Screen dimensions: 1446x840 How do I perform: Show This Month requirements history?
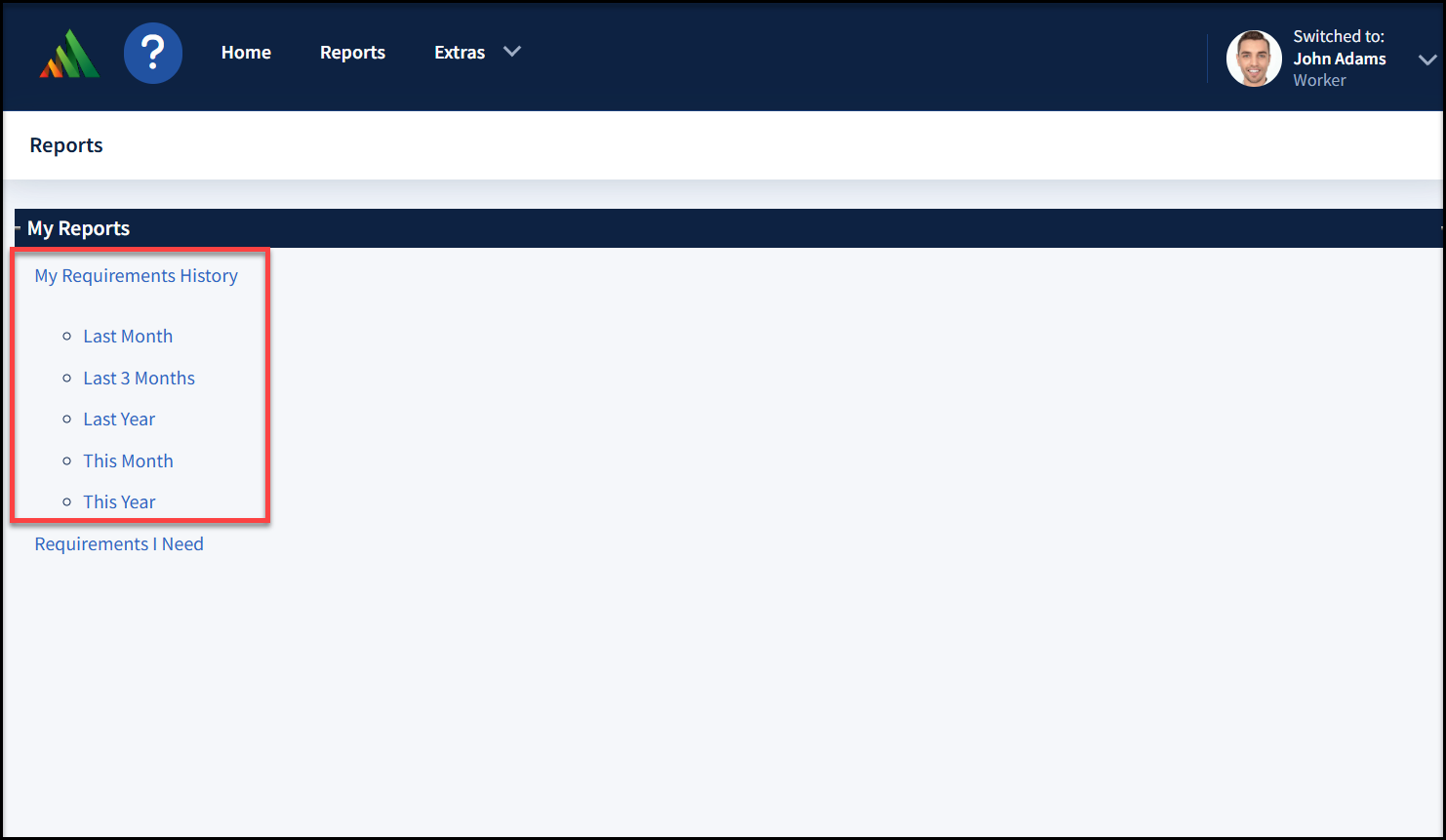click(128, 461)
